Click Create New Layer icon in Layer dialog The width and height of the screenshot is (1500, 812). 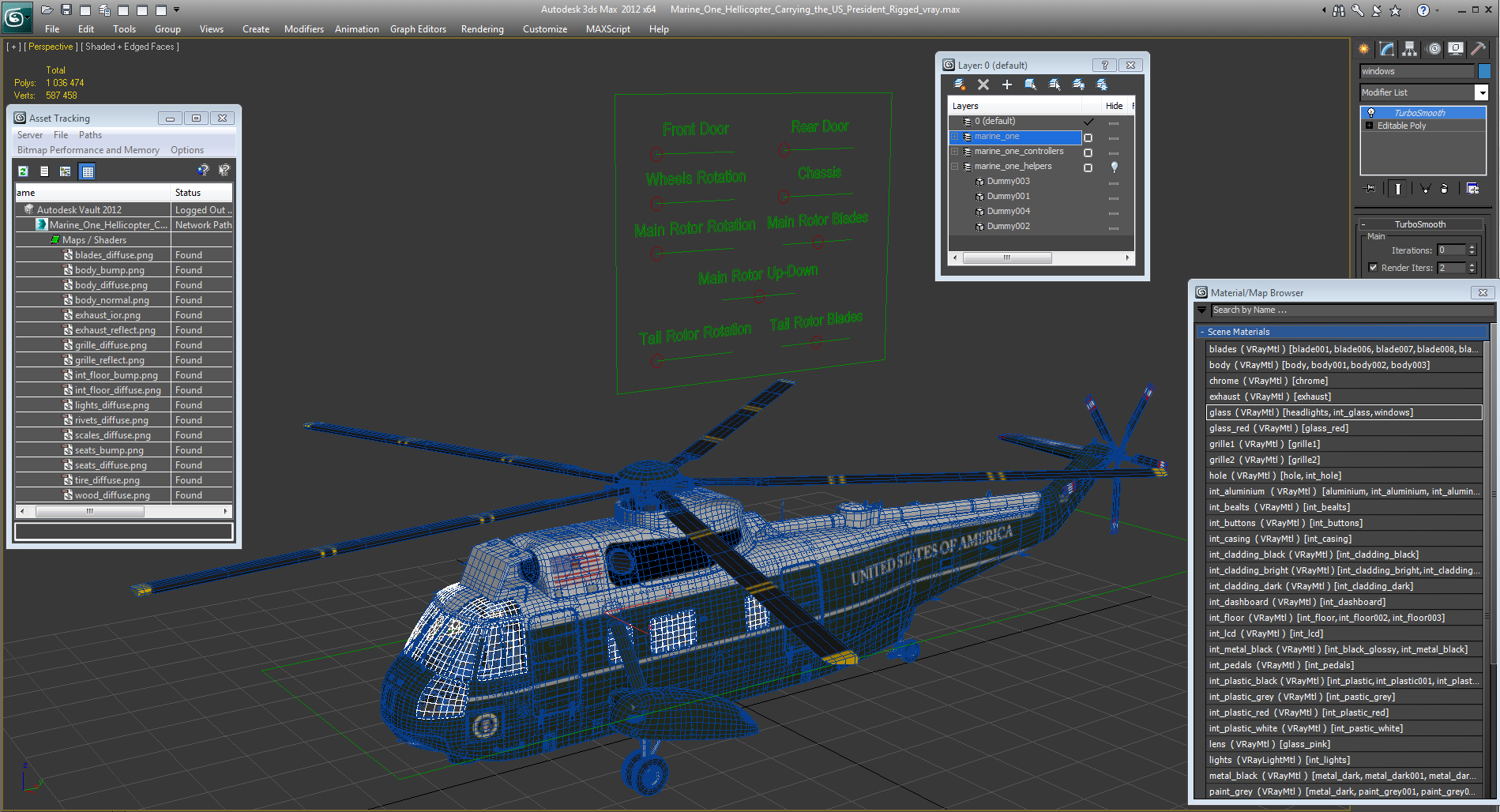tap(960, 85)
